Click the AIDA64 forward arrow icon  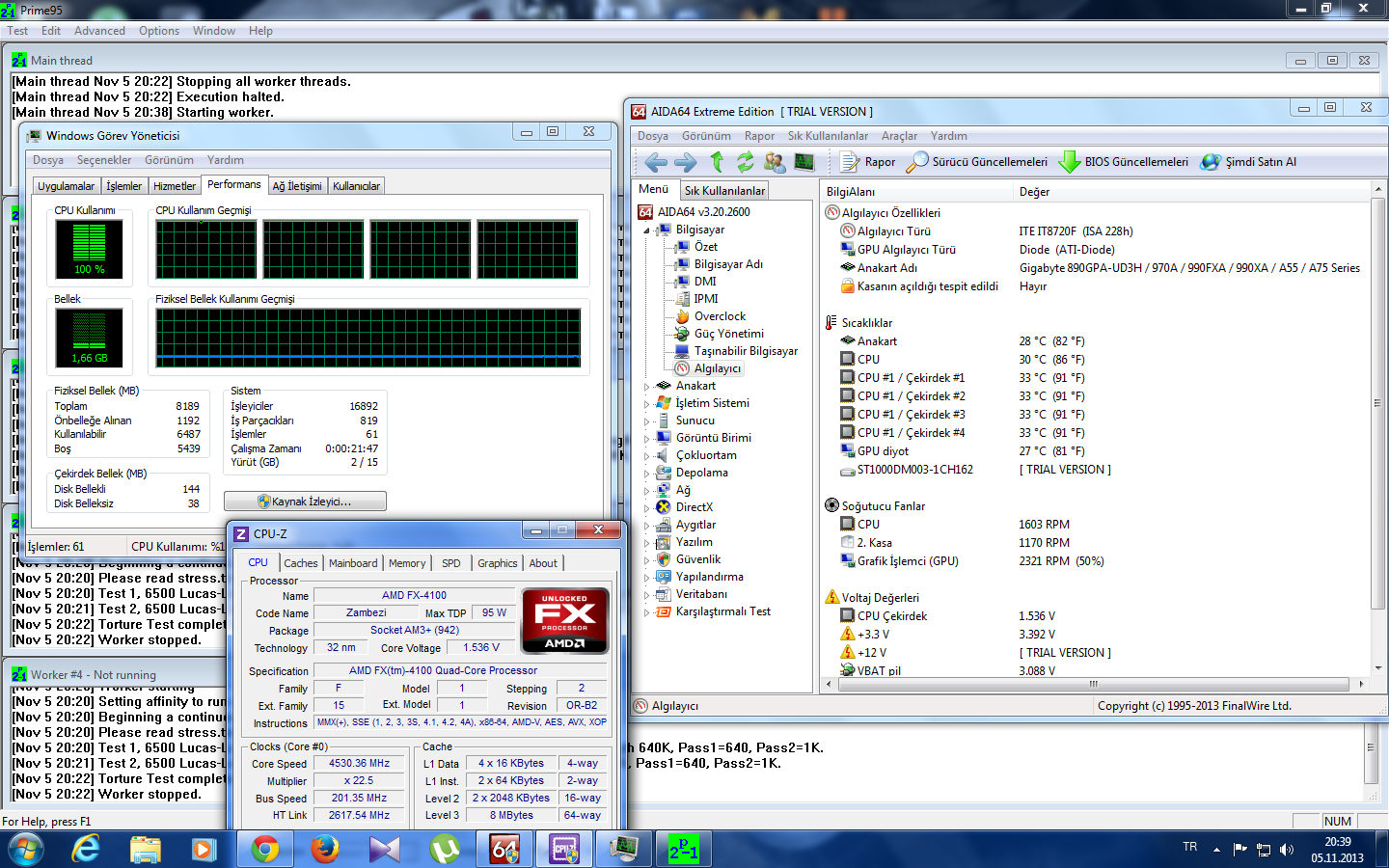[685, 162]
